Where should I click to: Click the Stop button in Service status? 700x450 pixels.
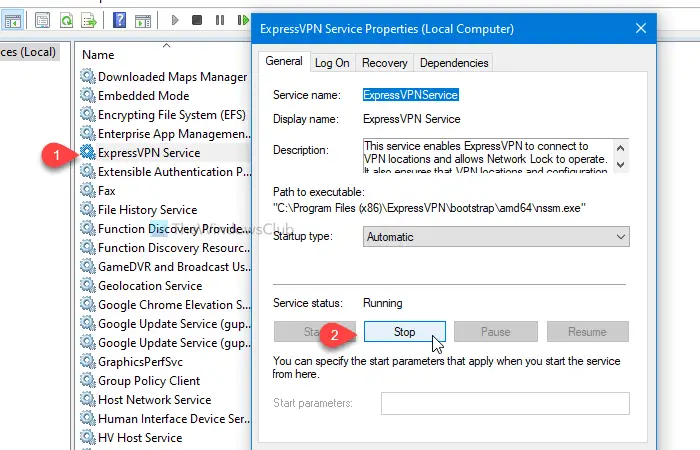coord(404,332)
